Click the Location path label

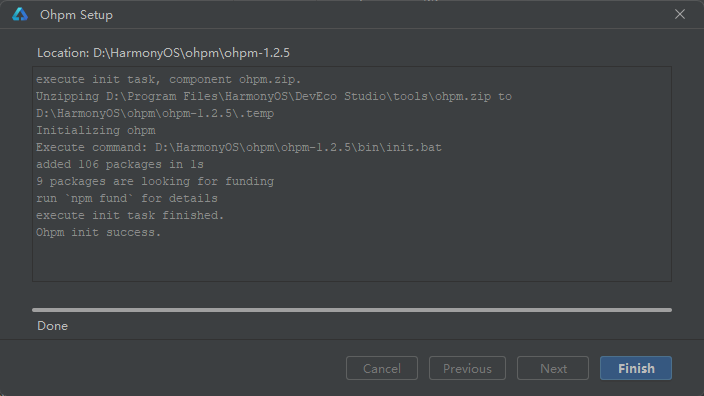pos(163,53)
